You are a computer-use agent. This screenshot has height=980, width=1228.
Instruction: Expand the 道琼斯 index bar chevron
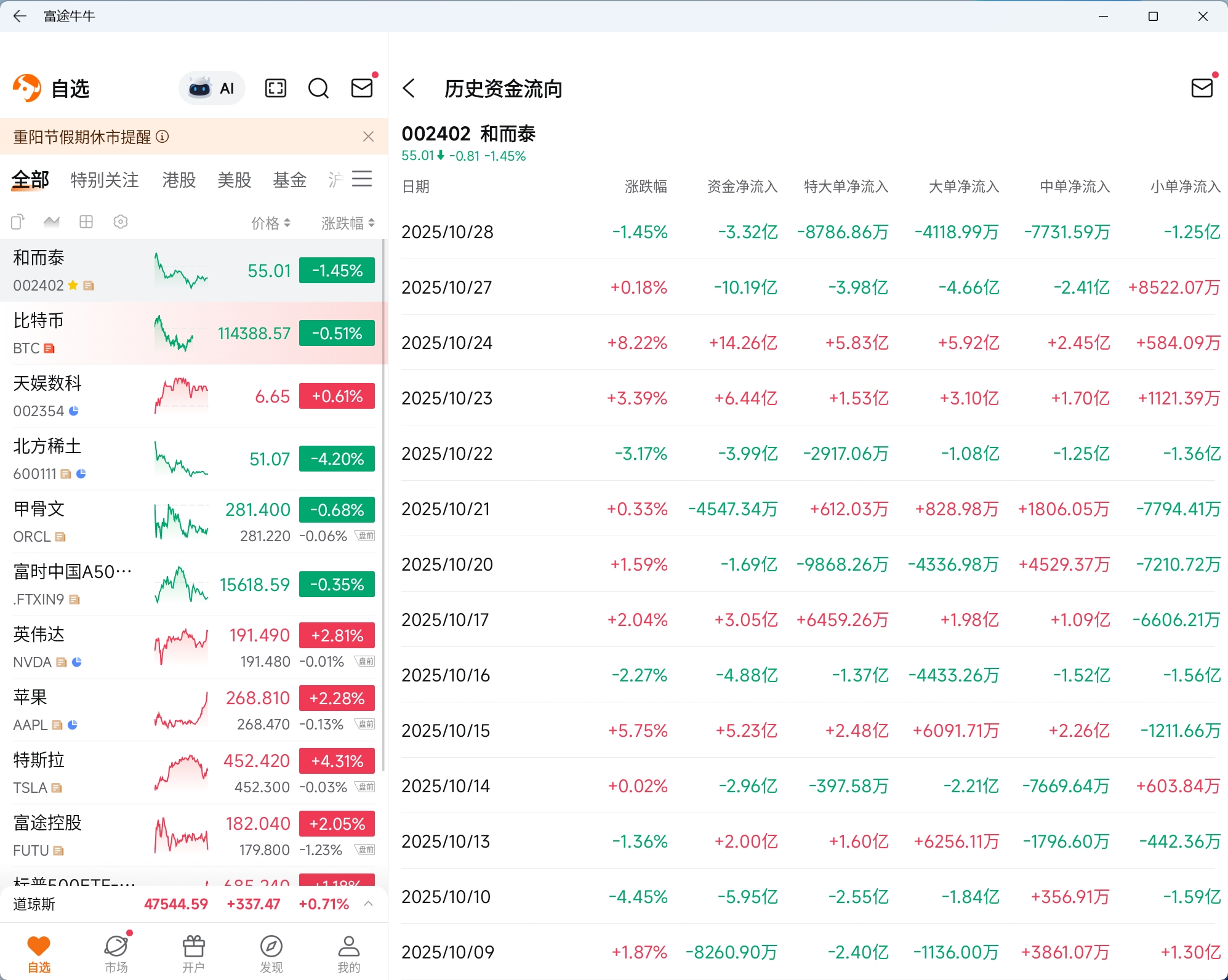[368, 904]
